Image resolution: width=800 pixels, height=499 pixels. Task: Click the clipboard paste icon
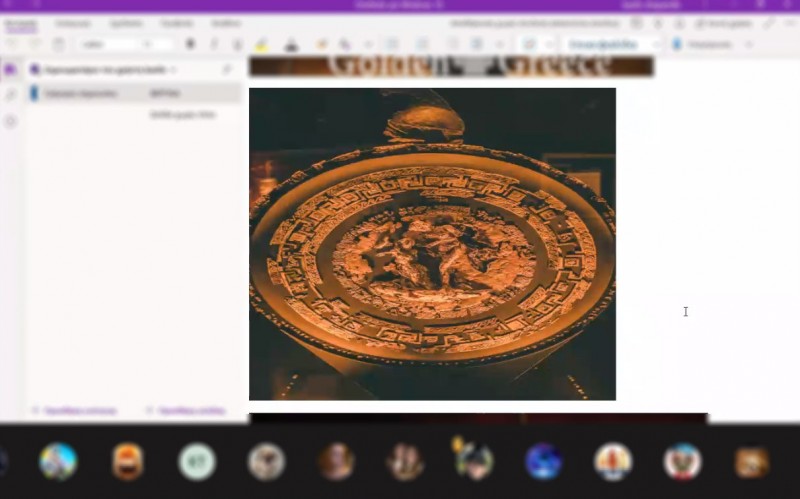coord(59,44)
